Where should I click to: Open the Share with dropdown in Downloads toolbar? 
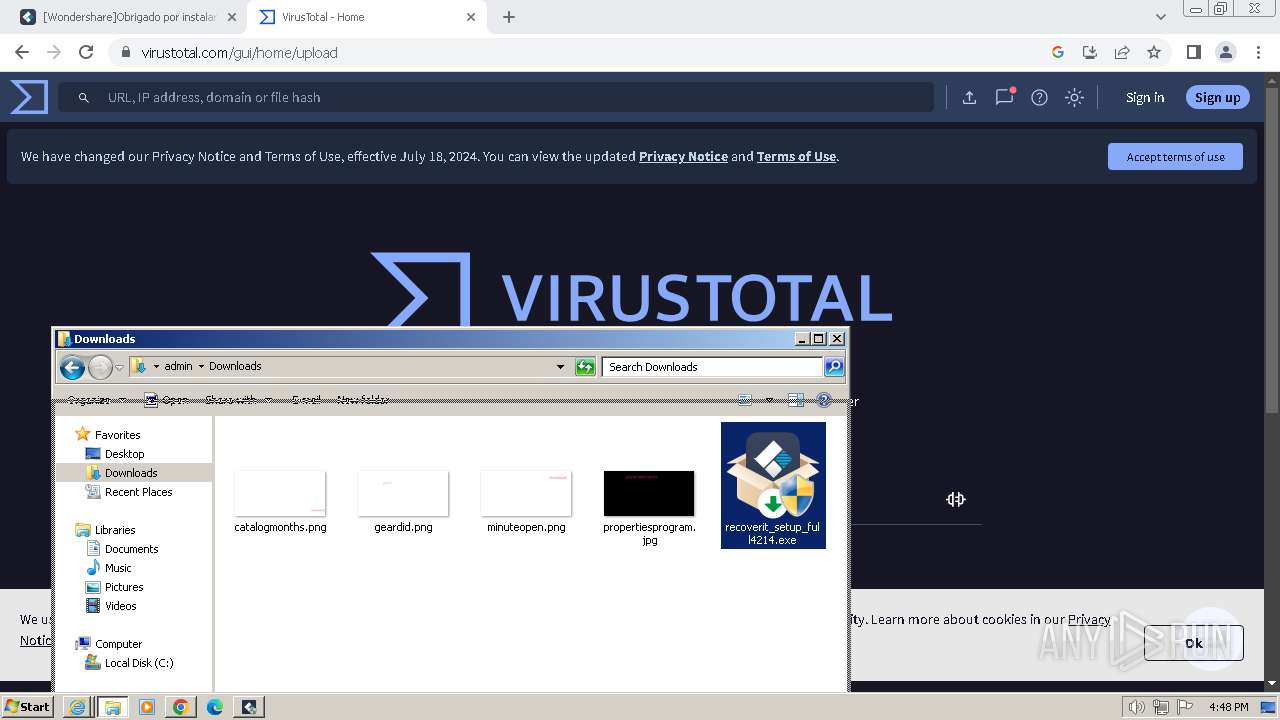[x=237, y=400]
